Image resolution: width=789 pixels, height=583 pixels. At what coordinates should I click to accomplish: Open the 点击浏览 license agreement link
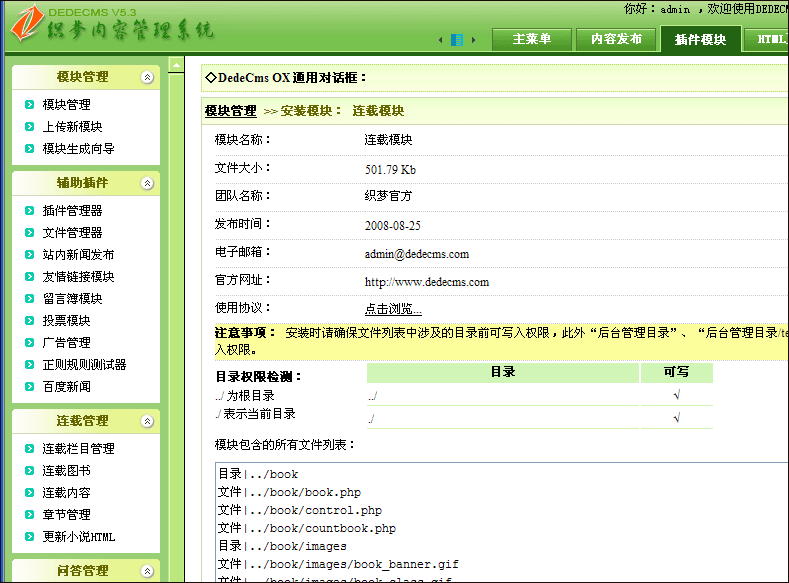click(393, 309)
